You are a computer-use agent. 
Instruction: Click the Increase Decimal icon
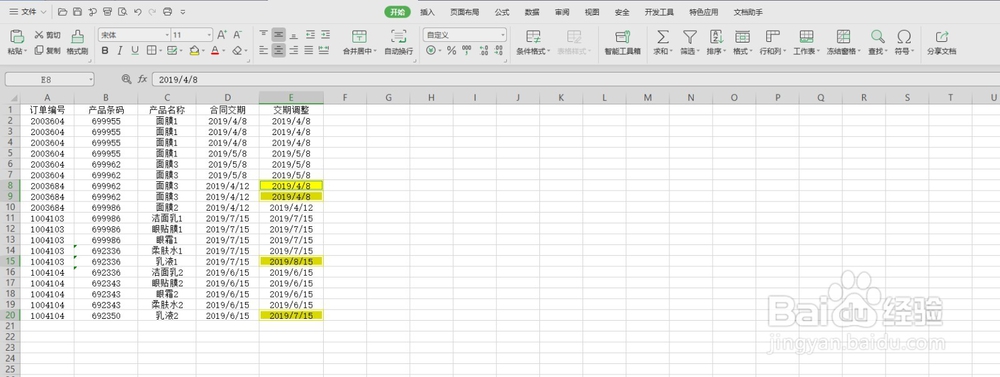coord(483,50)
